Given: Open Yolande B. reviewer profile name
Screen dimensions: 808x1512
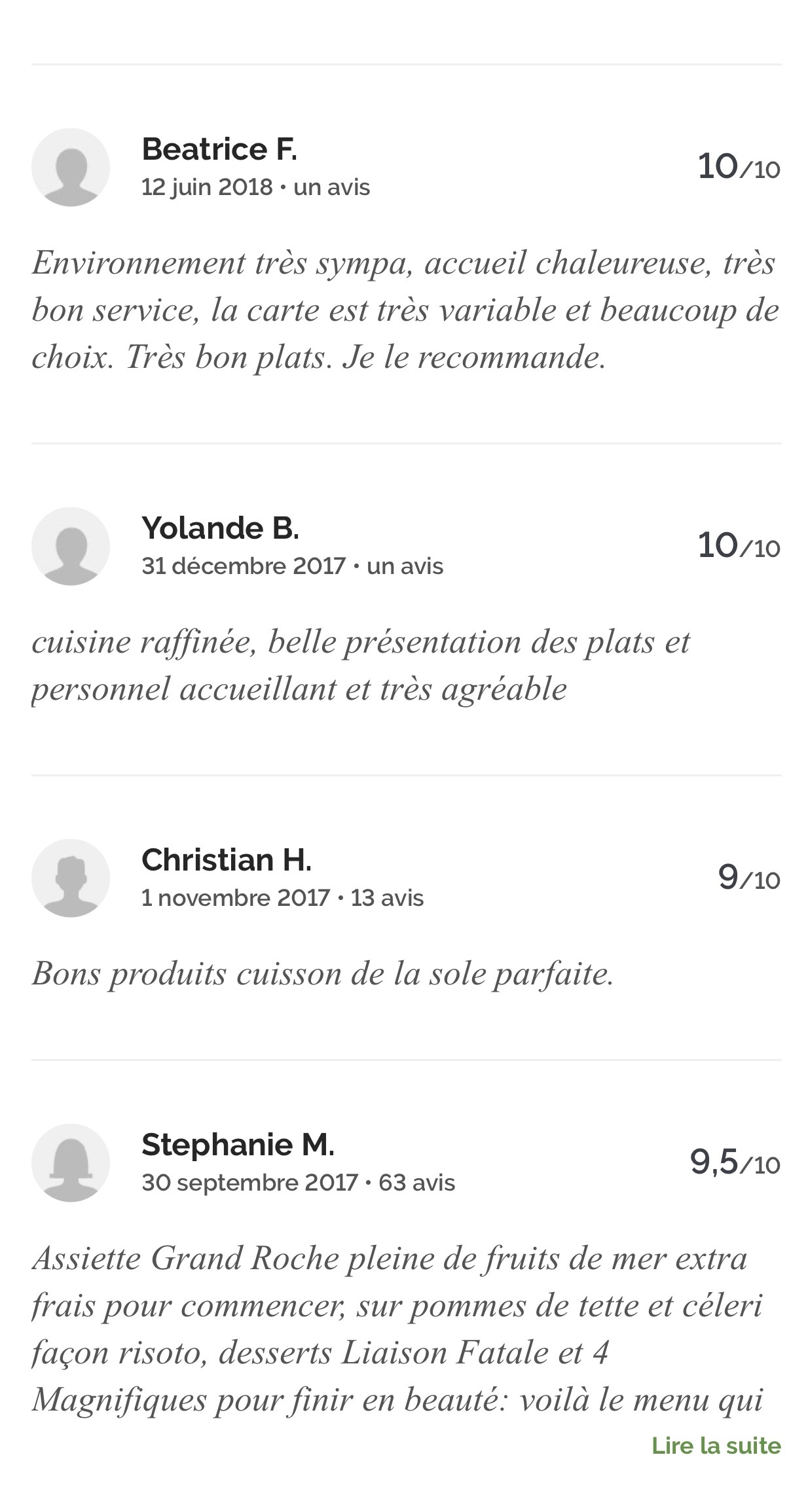Looking at the screenshot, I should [221, 528].
